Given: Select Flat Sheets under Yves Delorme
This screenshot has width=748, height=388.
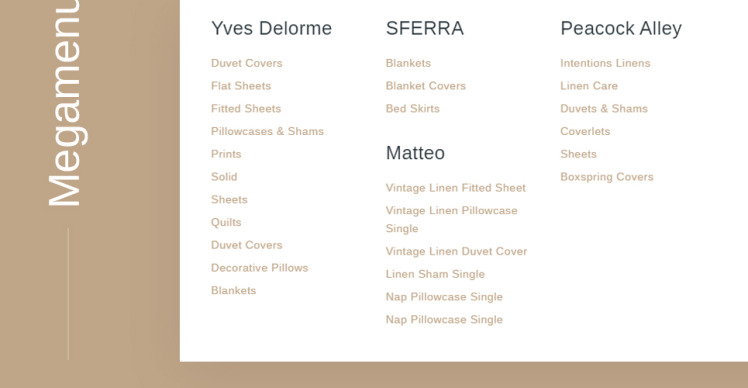Looking at the screenshot, I should [241, 86].
